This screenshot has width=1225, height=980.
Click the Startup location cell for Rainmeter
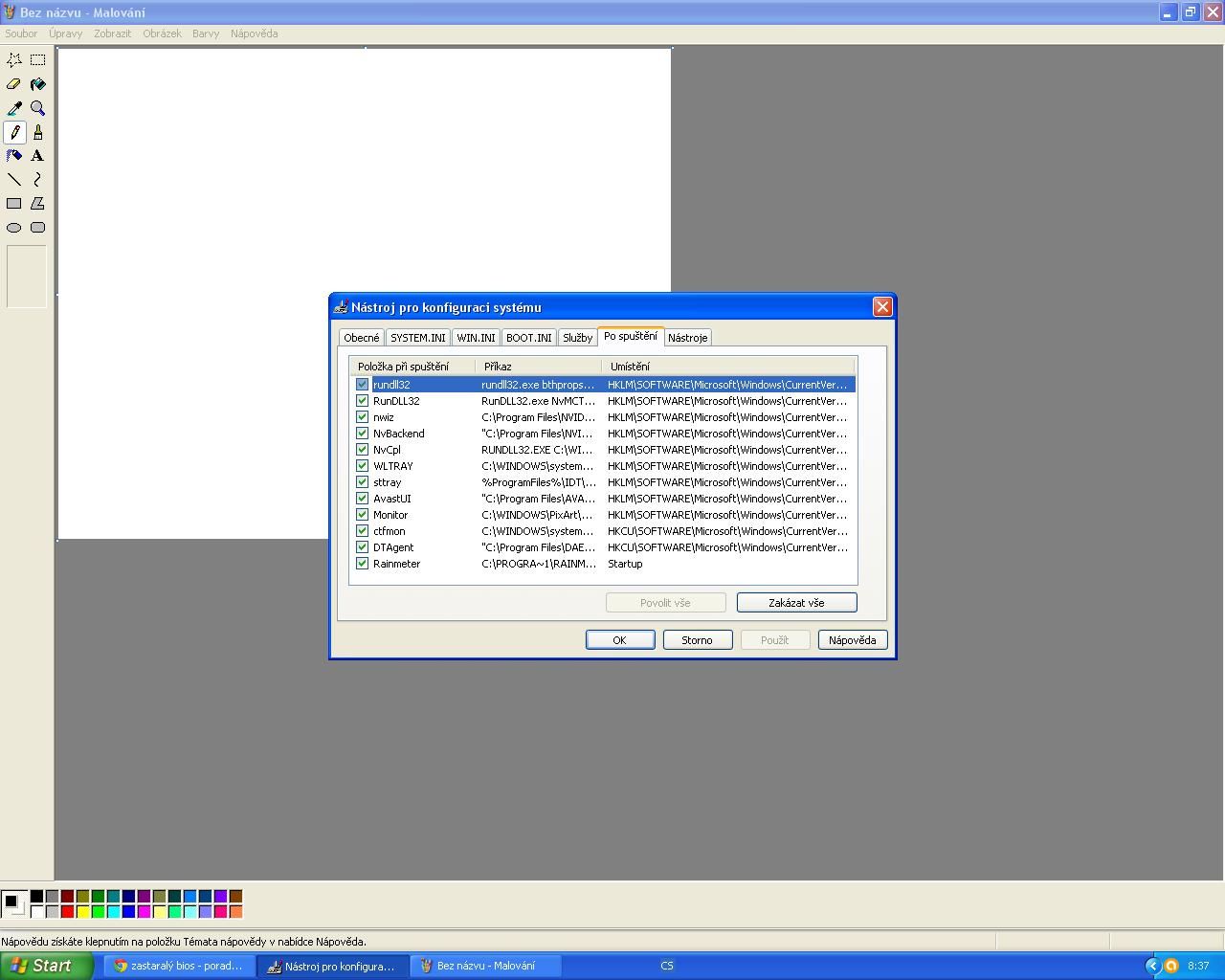(626, 565)
